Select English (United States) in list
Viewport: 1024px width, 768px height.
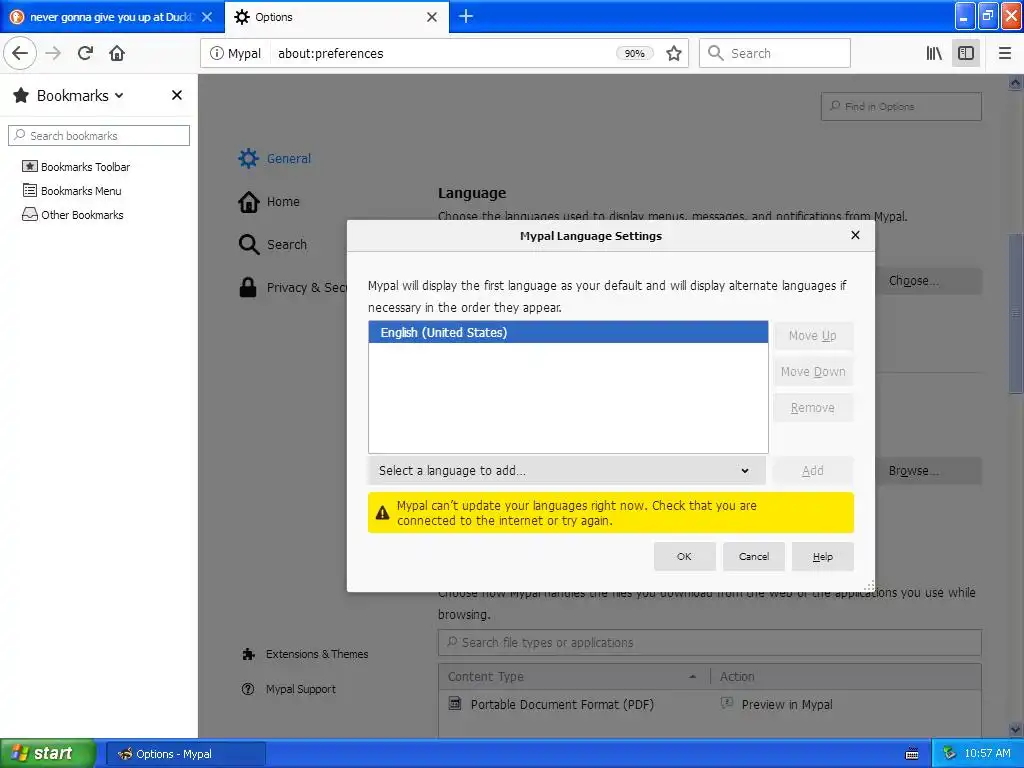point(568,332)
